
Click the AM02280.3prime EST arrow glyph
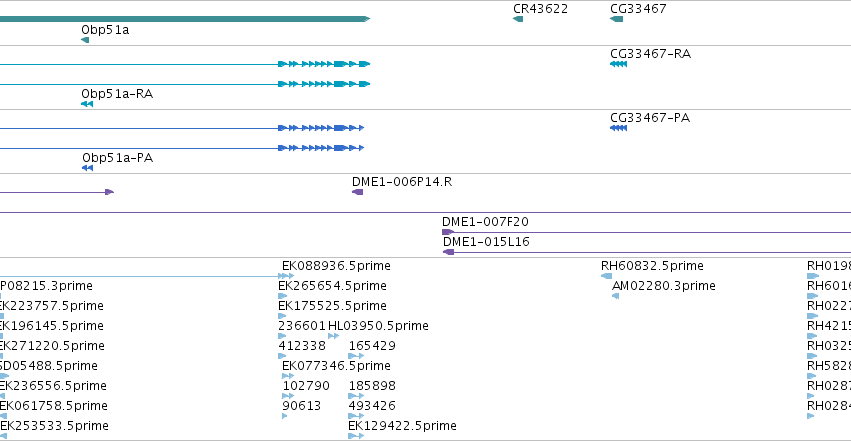[x=615, y=296]
